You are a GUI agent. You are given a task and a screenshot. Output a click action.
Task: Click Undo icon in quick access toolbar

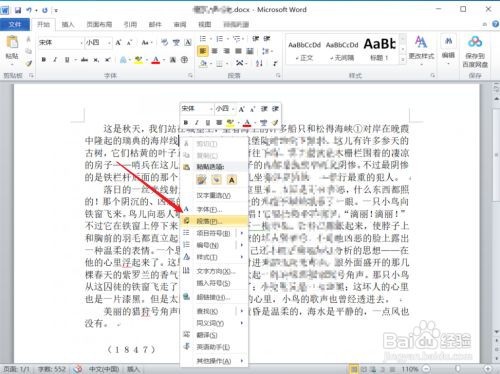click(29, 10)
